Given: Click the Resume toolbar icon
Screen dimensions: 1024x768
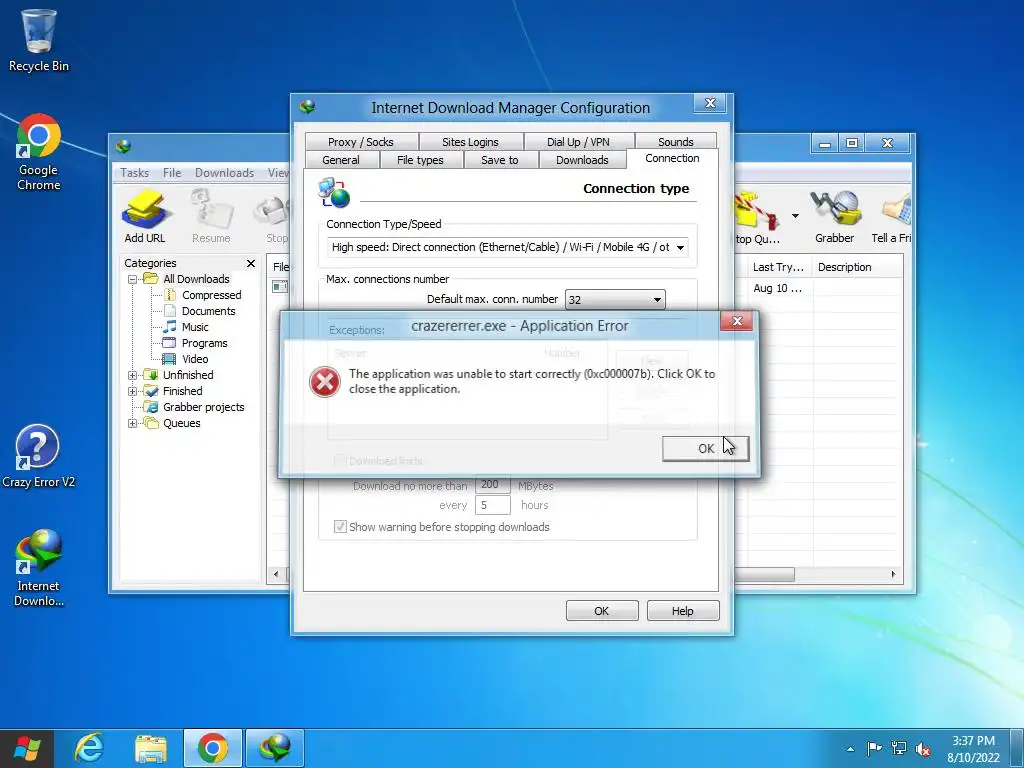Looking at the screenshot, I should pyautogui.click(x=211, y=216).
